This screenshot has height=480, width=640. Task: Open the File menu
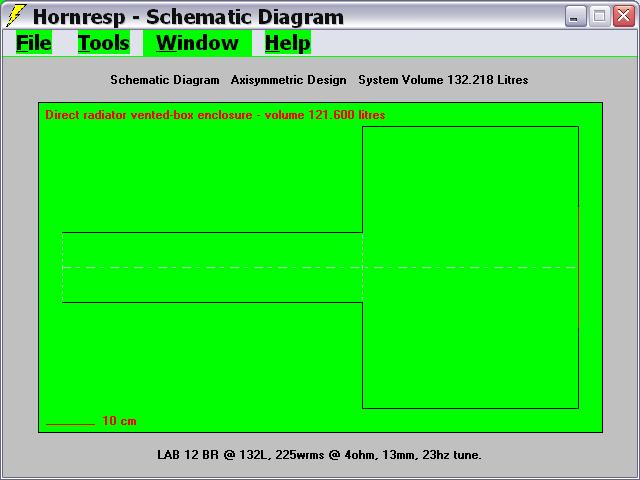[33, 43]
